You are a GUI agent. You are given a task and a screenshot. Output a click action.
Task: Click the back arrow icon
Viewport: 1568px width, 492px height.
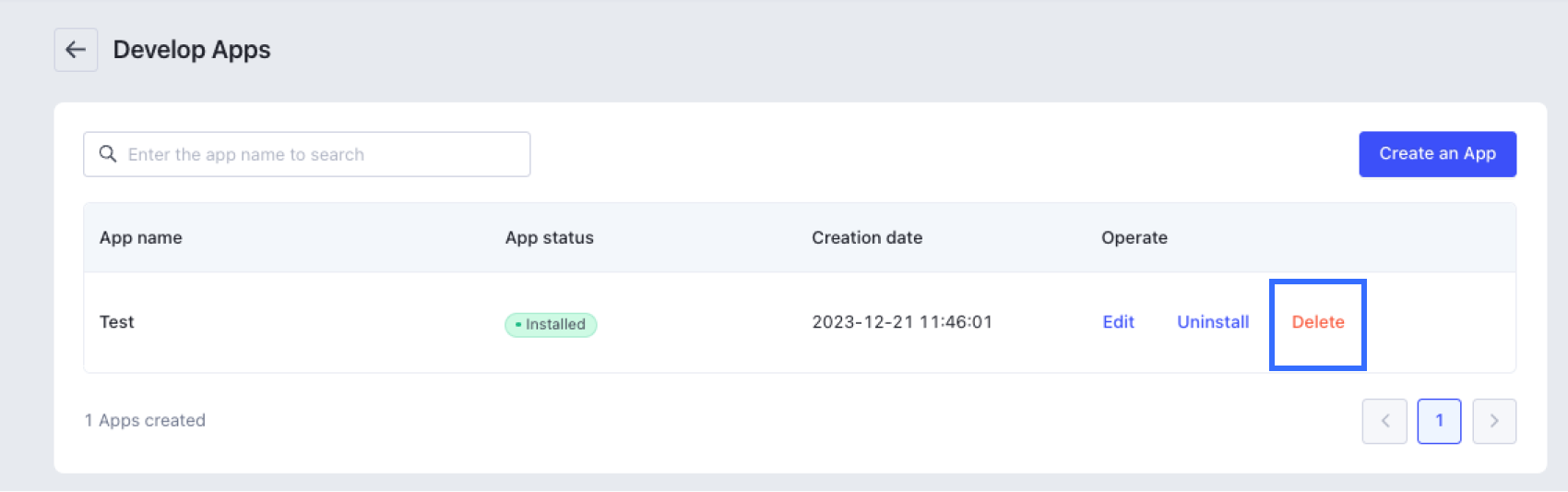[76, 50]
